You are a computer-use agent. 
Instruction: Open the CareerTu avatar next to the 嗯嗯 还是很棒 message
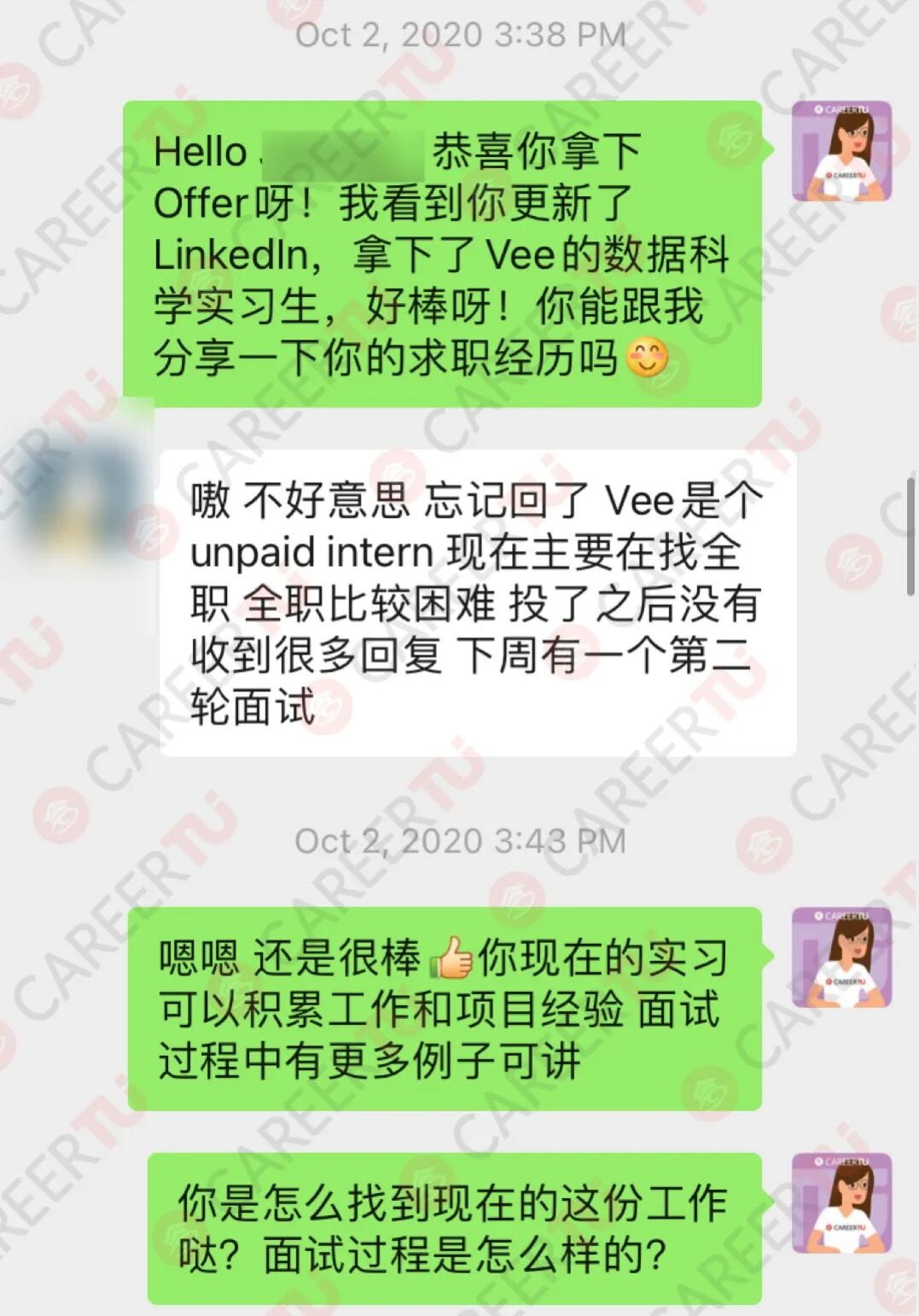[x=841, y=958]
